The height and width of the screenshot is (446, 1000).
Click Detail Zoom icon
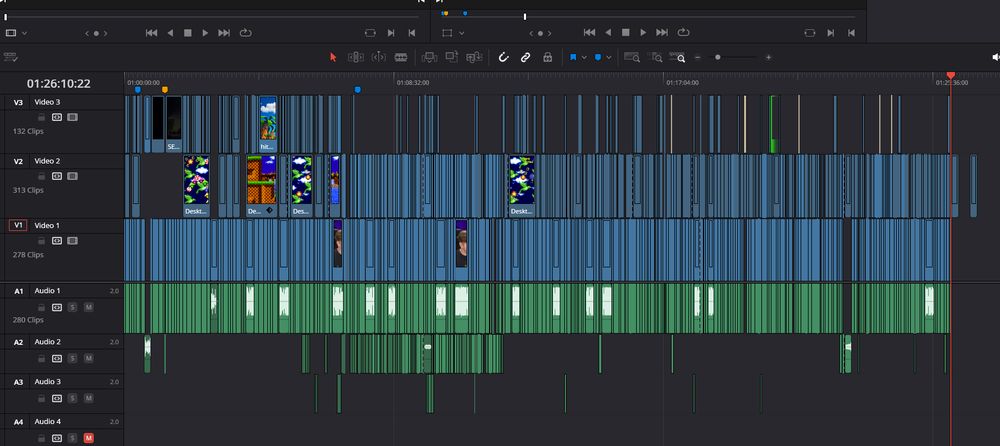coord(655,57)
